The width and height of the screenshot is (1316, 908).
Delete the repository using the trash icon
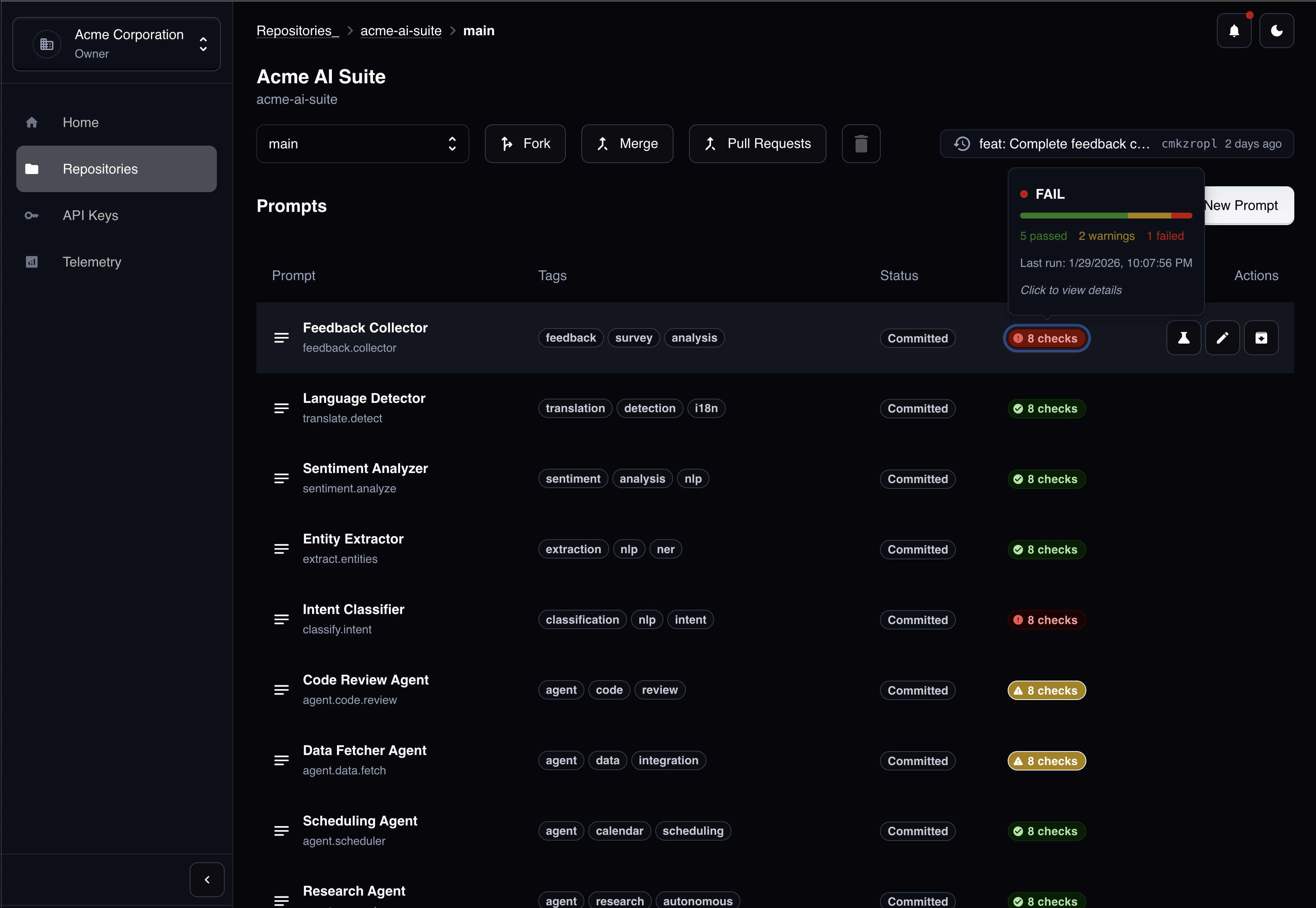pyautogui.click(x=860, y=143)
